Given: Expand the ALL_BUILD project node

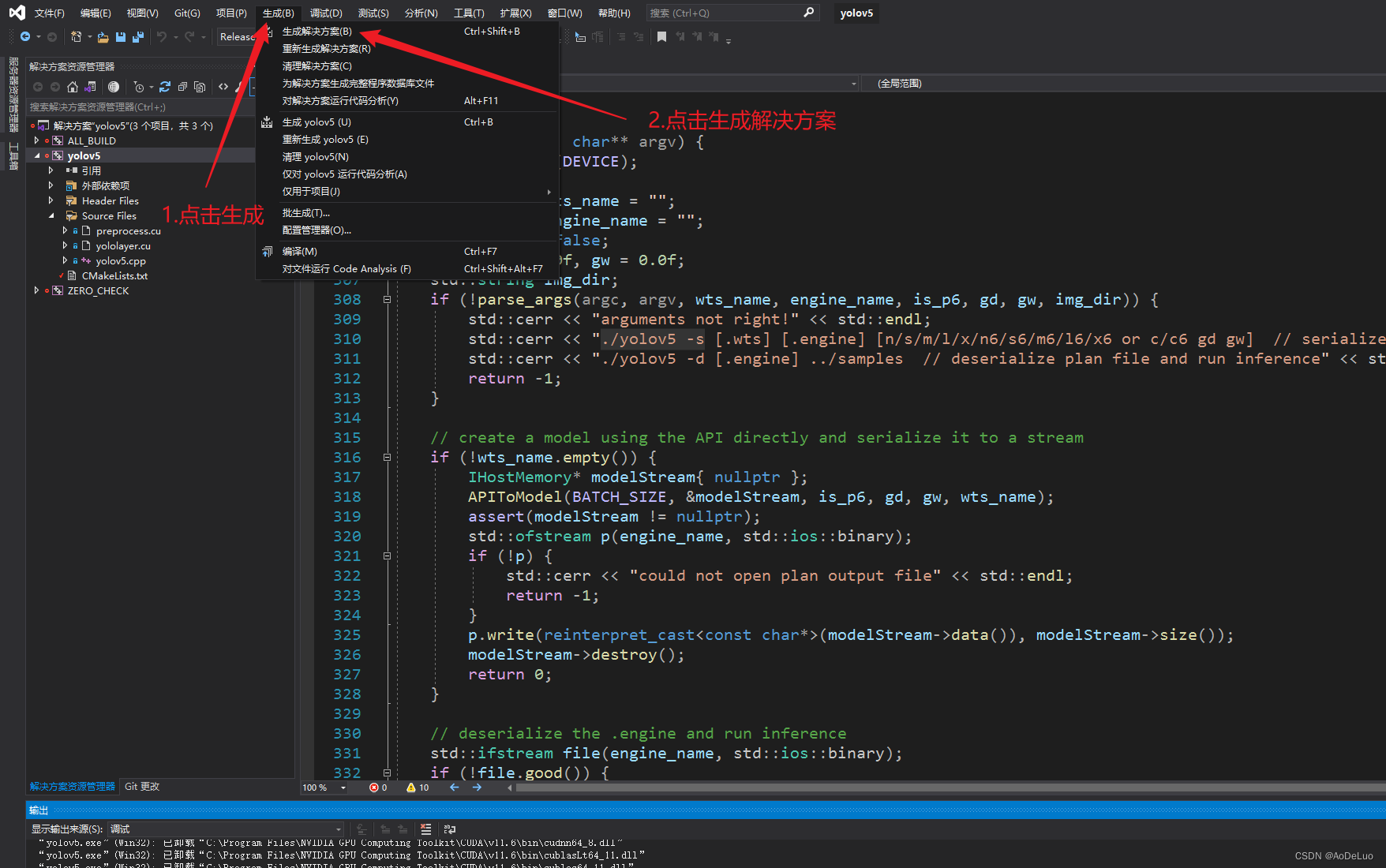Looking at the screenshot, I should click(36, 140).
